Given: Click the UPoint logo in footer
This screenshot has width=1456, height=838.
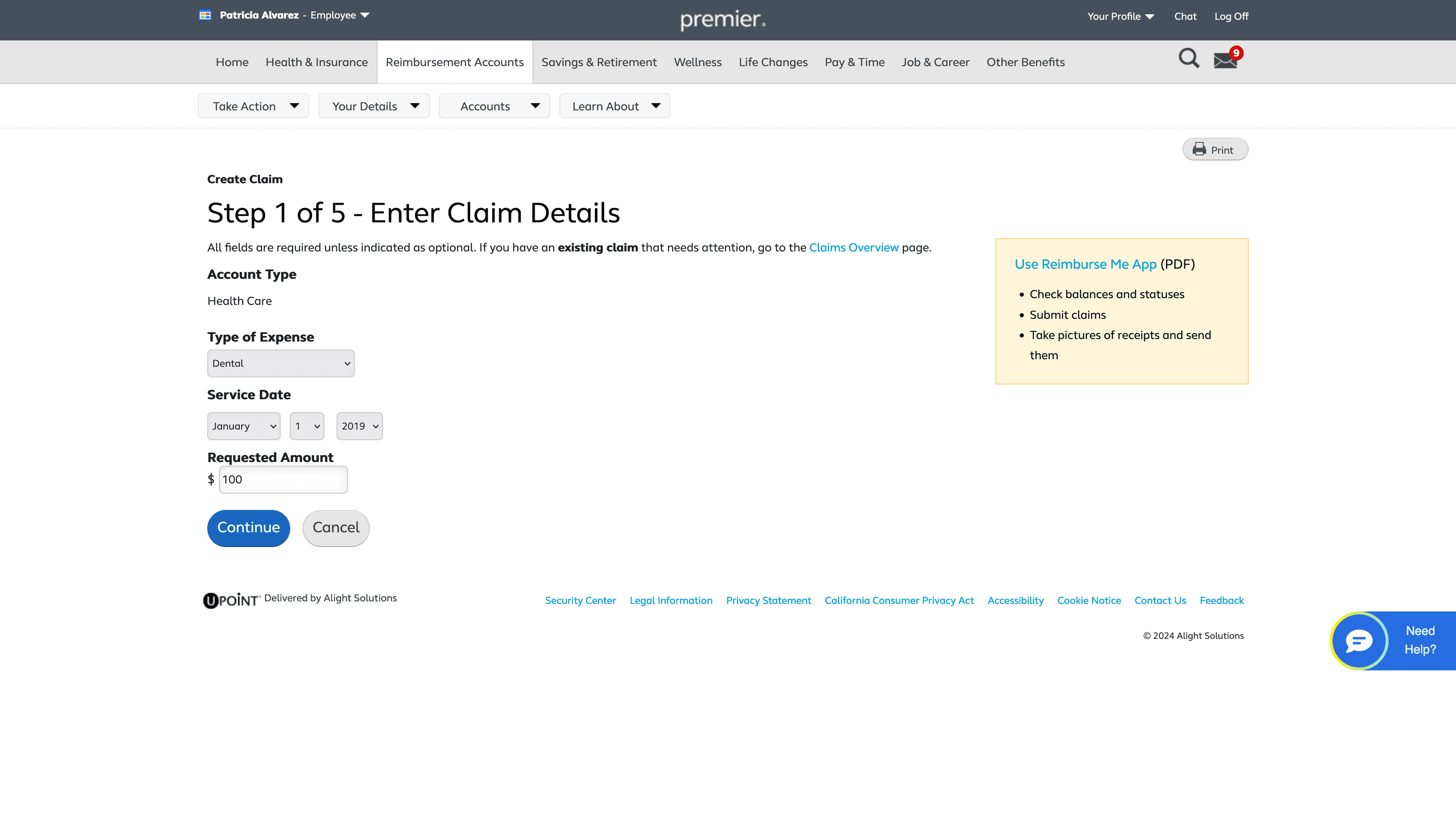Looking at the screenshot, I should coord(231,600).
